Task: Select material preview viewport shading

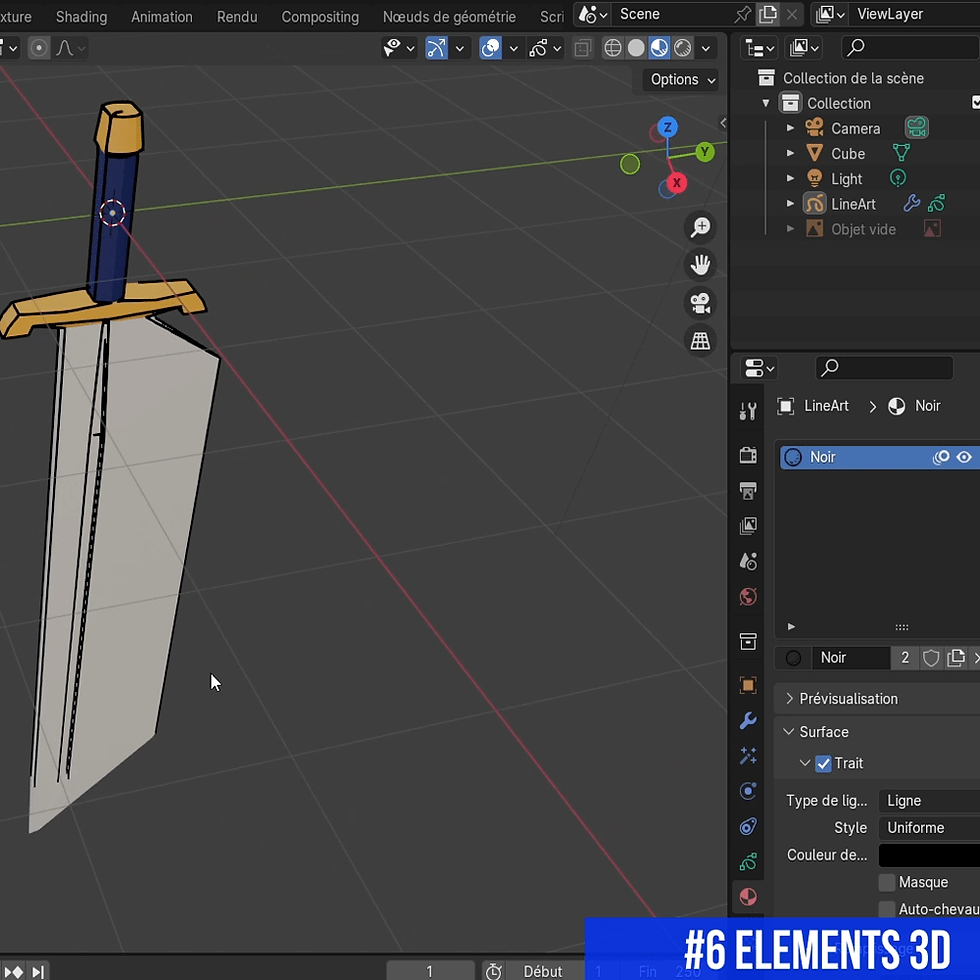Action: 659,48
